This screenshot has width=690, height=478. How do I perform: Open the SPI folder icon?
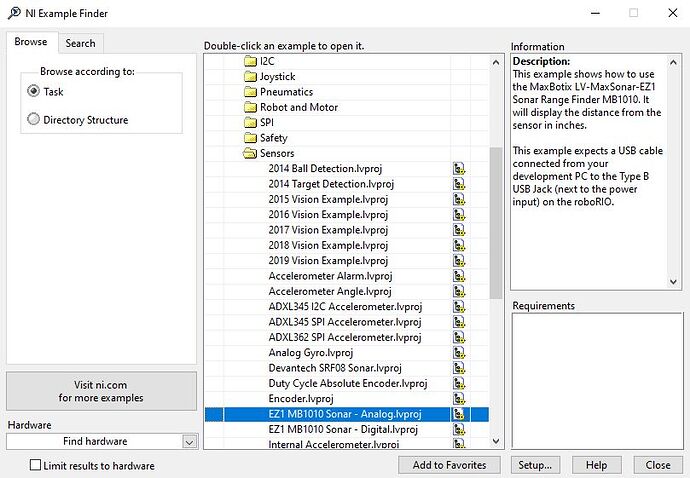[250, 122]
